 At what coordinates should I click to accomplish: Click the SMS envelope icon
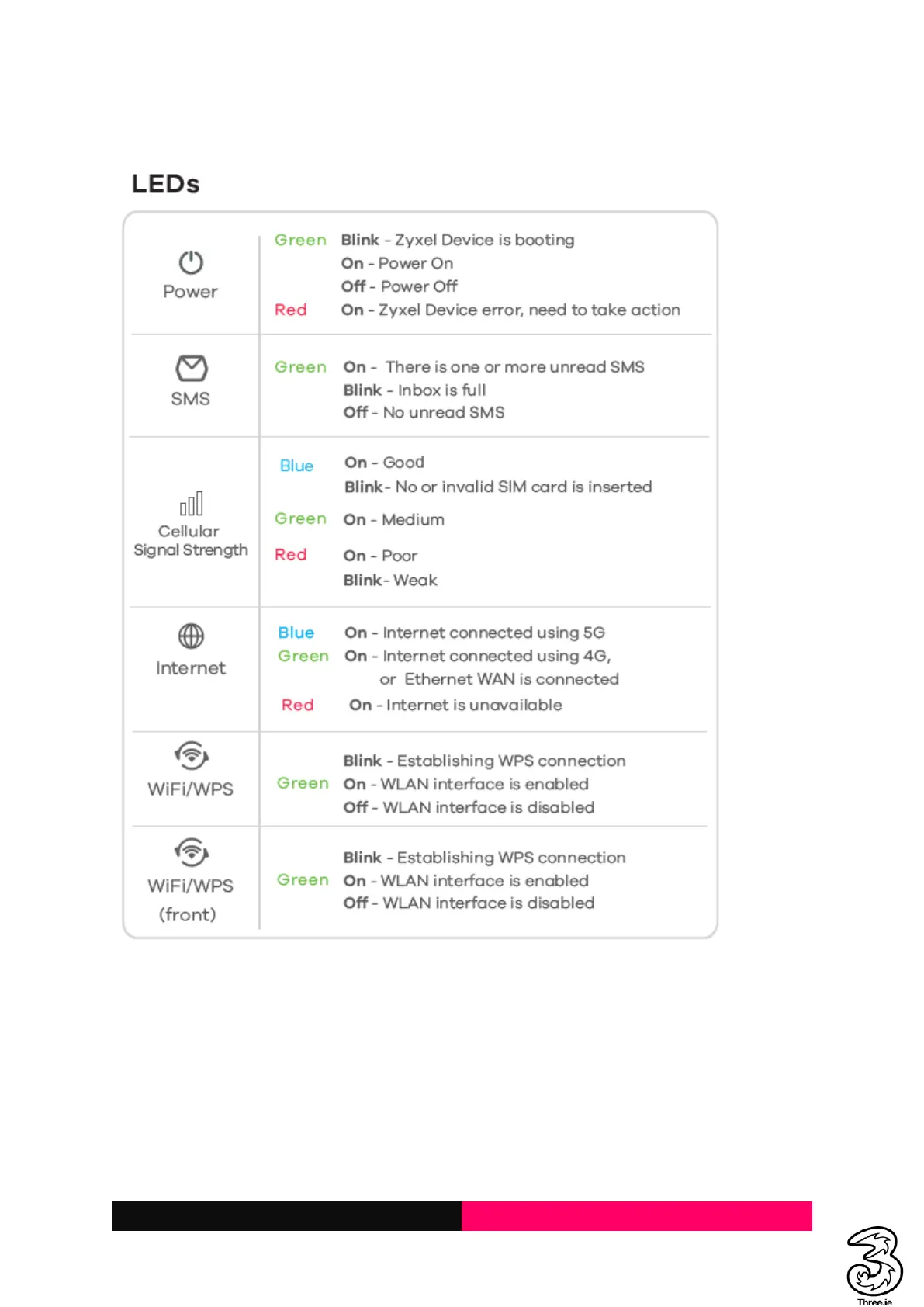pos(191,367)
